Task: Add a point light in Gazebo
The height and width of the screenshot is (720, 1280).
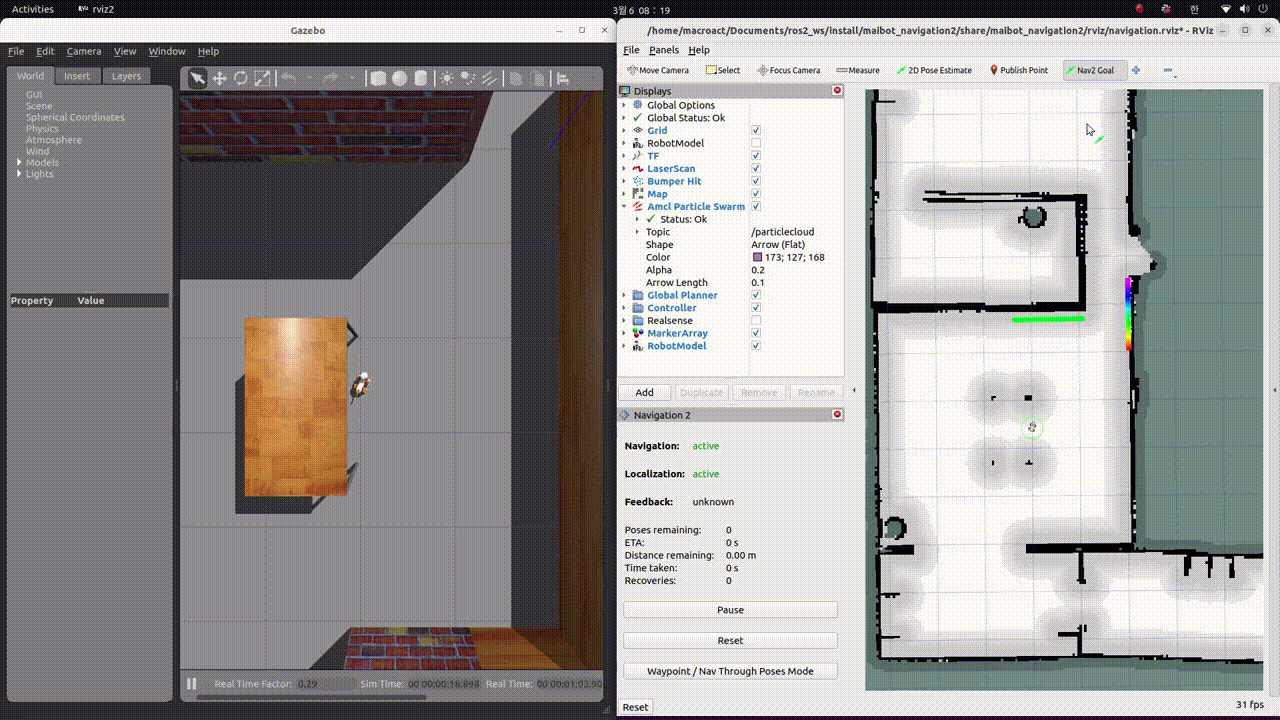Action: click(446, 78)
